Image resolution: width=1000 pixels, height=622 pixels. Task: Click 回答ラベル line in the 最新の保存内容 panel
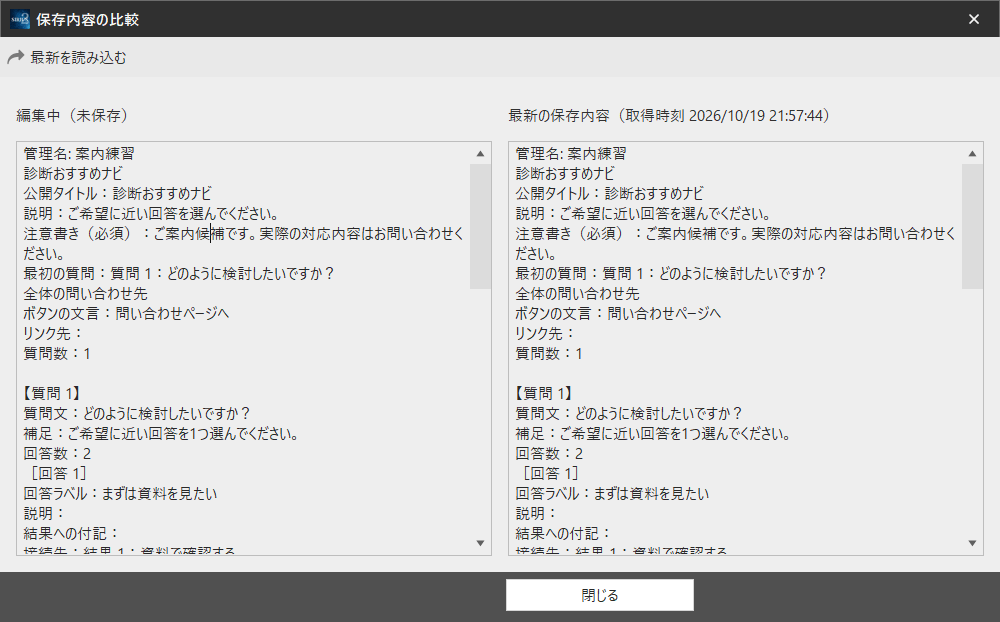pyautogui.click(x=612, y=493)
